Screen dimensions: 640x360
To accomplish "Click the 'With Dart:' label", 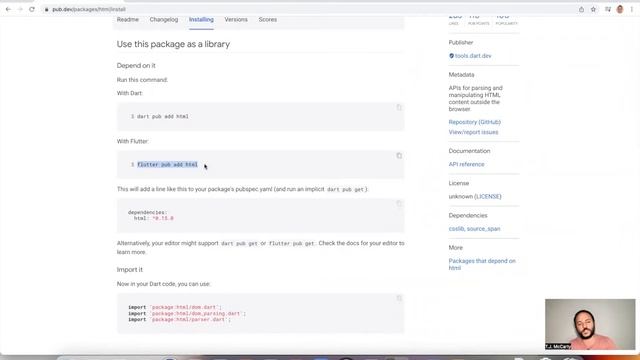I will [130, 93].
